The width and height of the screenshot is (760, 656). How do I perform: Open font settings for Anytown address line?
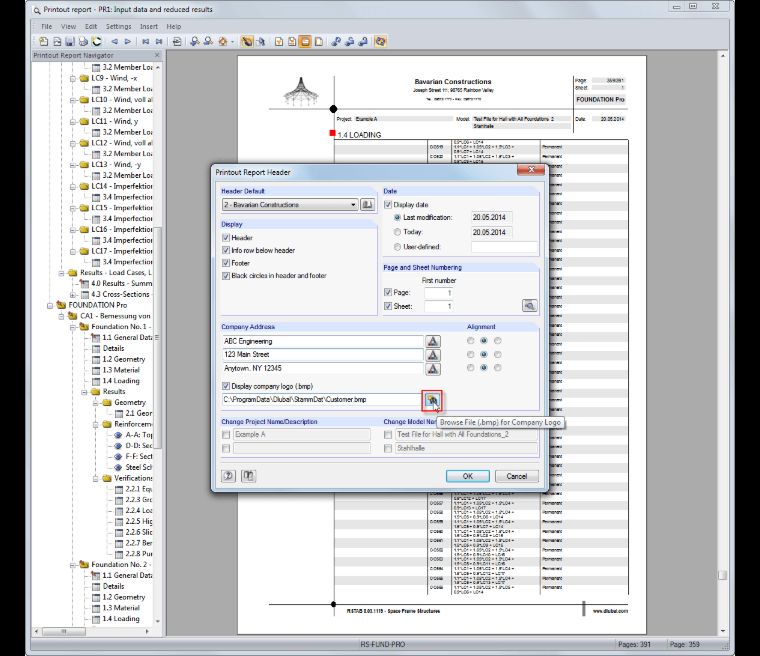[x=433, y=369]
